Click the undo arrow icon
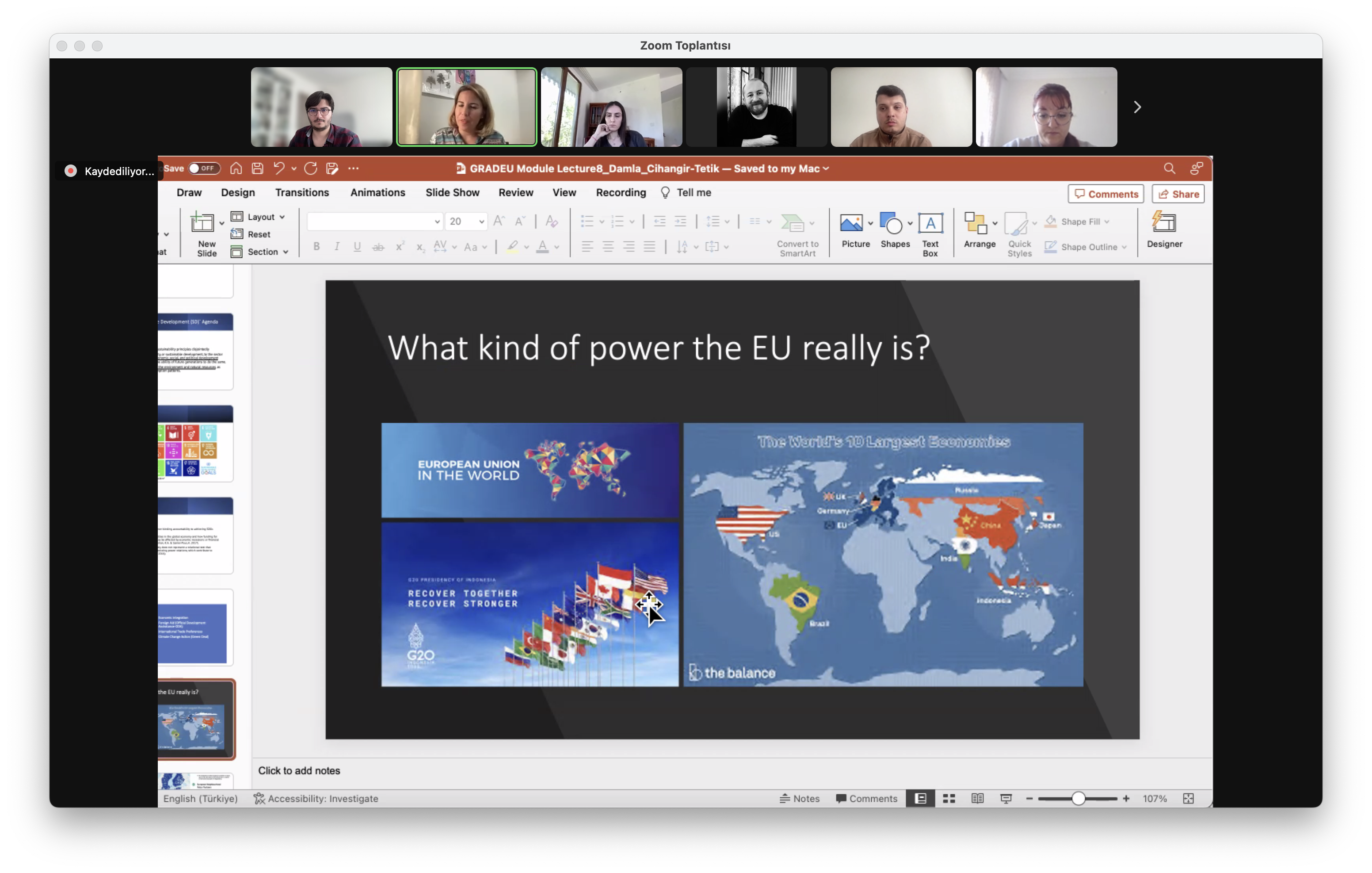Viewport: 1372px width, 873px height. coord(278,168)
